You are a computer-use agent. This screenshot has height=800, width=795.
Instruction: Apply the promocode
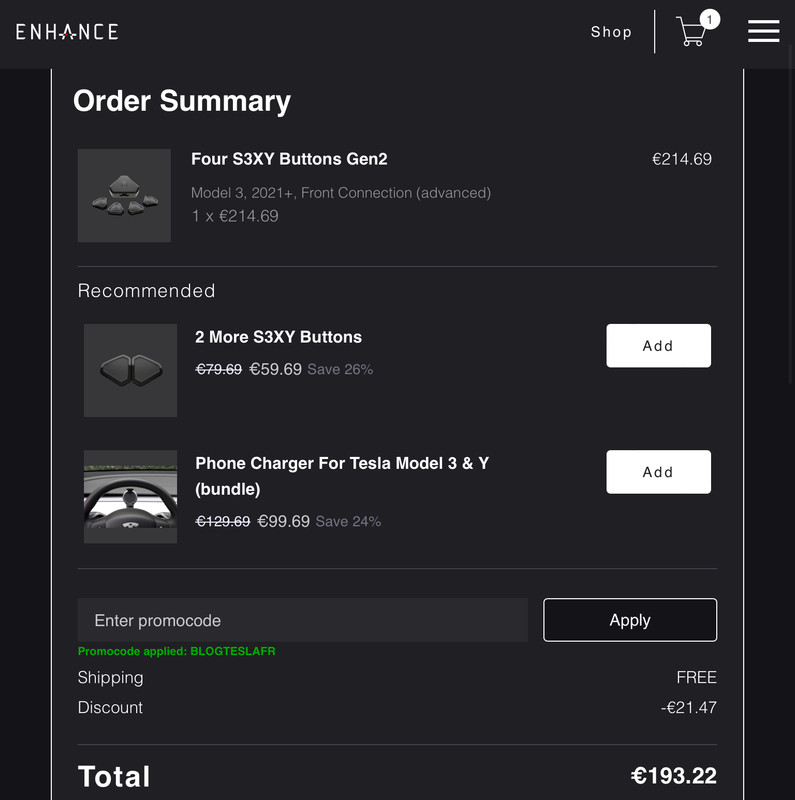630,620
